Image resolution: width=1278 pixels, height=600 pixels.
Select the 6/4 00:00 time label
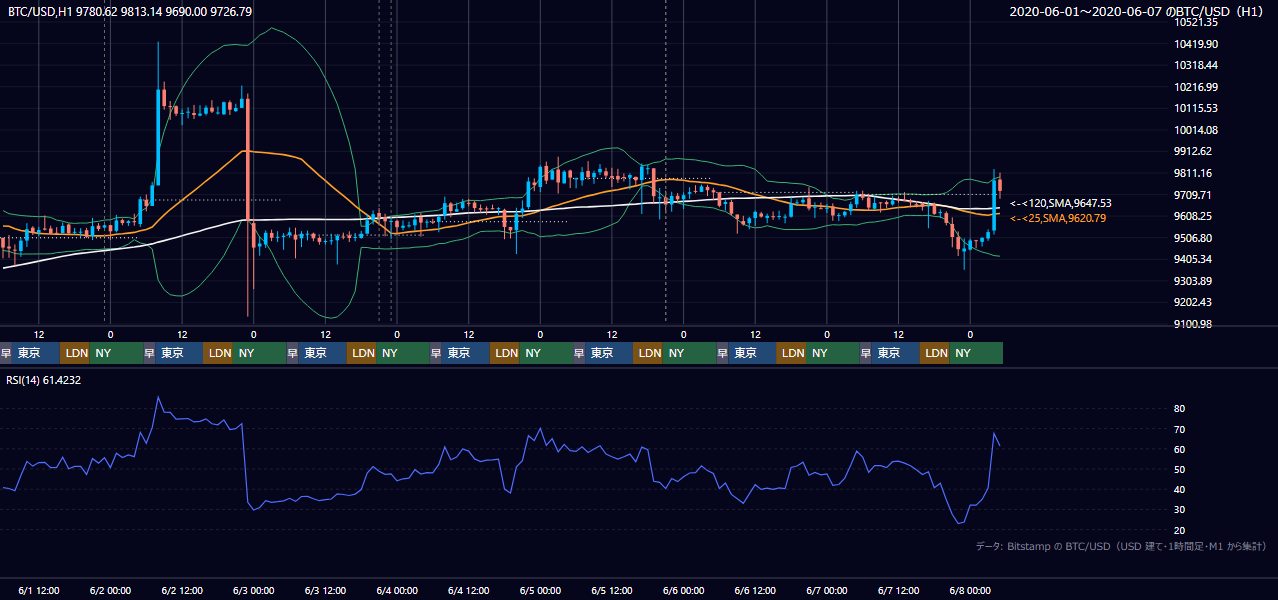397,591
